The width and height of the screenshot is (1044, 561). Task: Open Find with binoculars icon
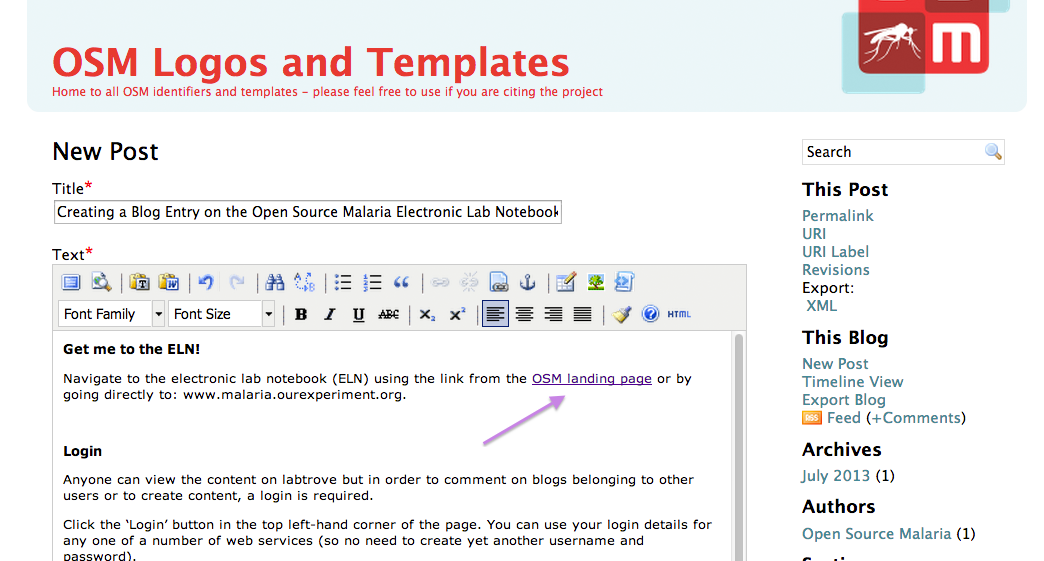tap(274, 282)
